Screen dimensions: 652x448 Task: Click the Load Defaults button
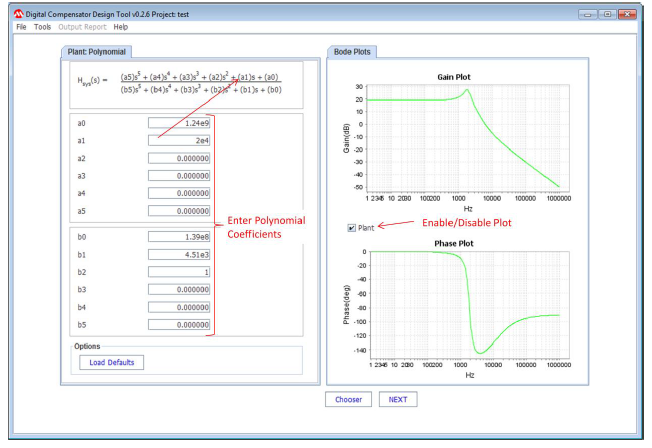112,362
